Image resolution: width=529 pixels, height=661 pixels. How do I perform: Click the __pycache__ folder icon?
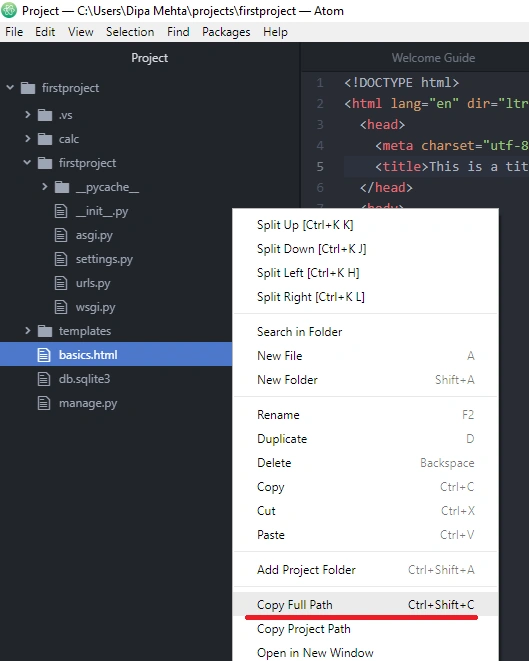pos(62,187)
